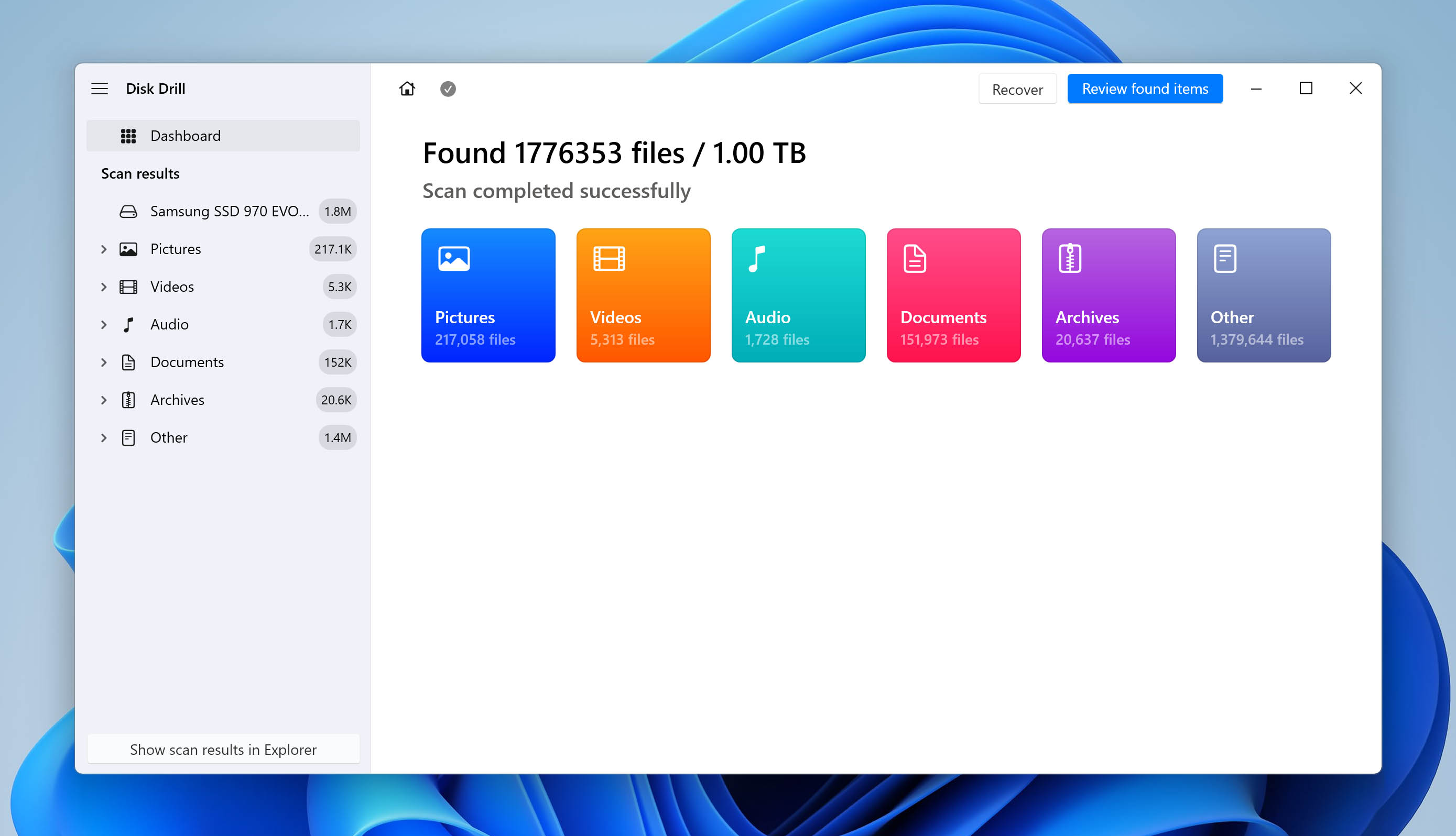Click the Other category icon
Viewport: 1456px width, 836px height.
[1224, 258]
